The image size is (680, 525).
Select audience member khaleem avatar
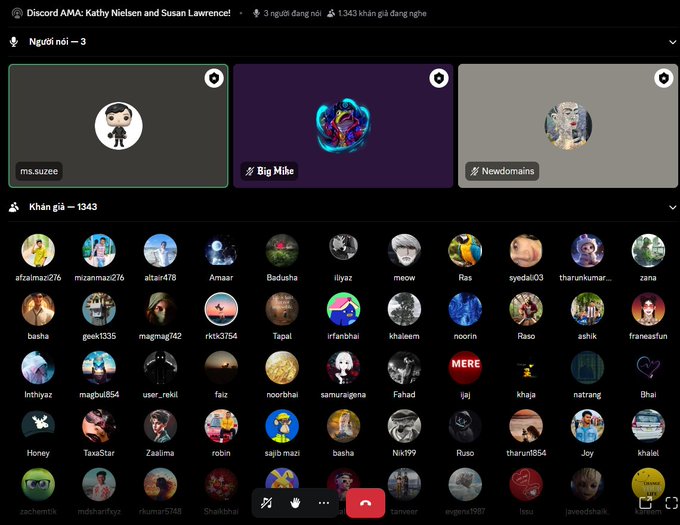pos(404,309)
